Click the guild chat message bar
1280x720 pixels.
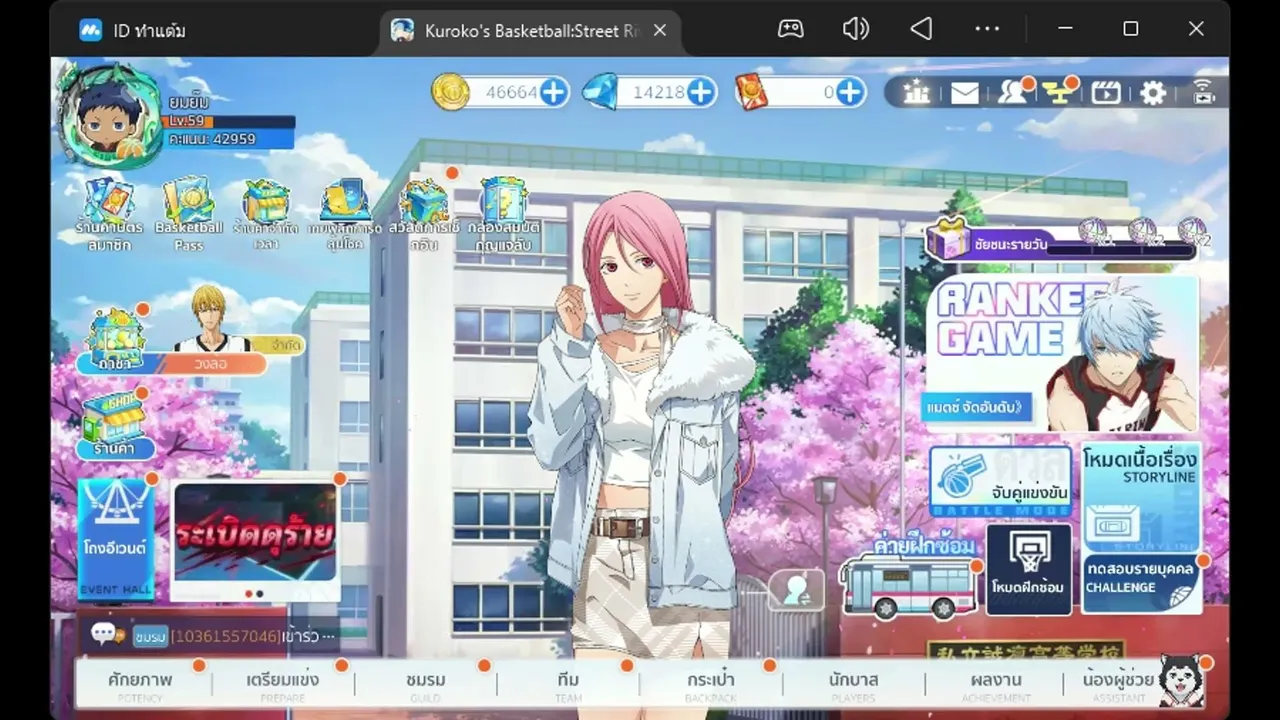(x=210, y=635)
